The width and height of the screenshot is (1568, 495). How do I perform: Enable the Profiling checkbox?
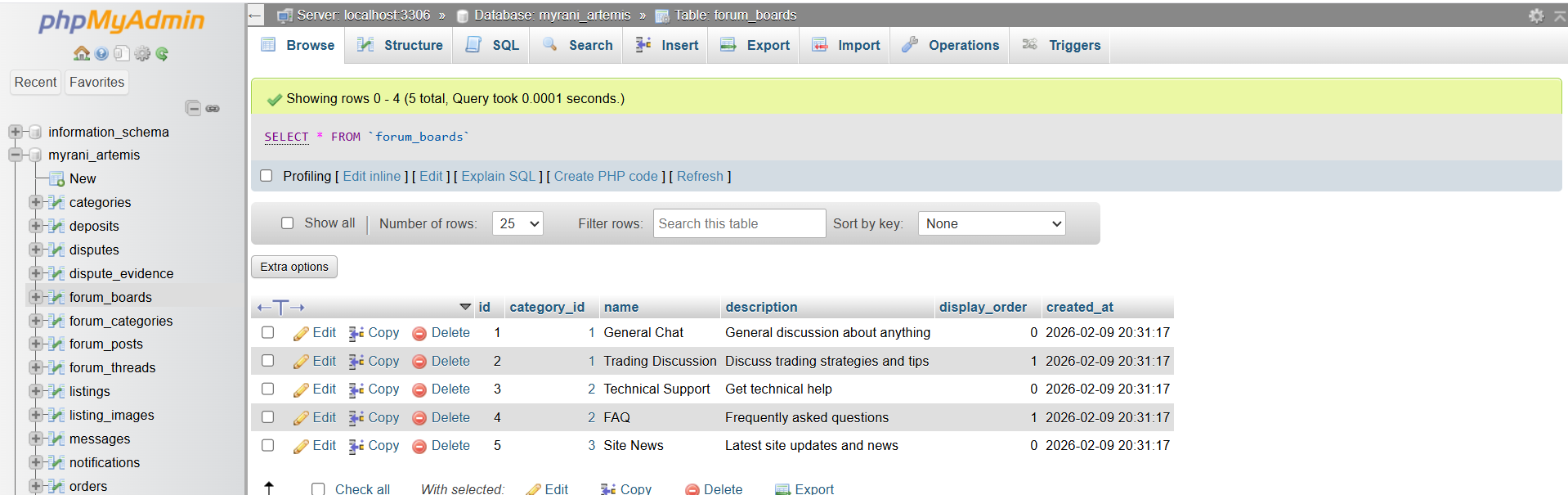[267, 176]
